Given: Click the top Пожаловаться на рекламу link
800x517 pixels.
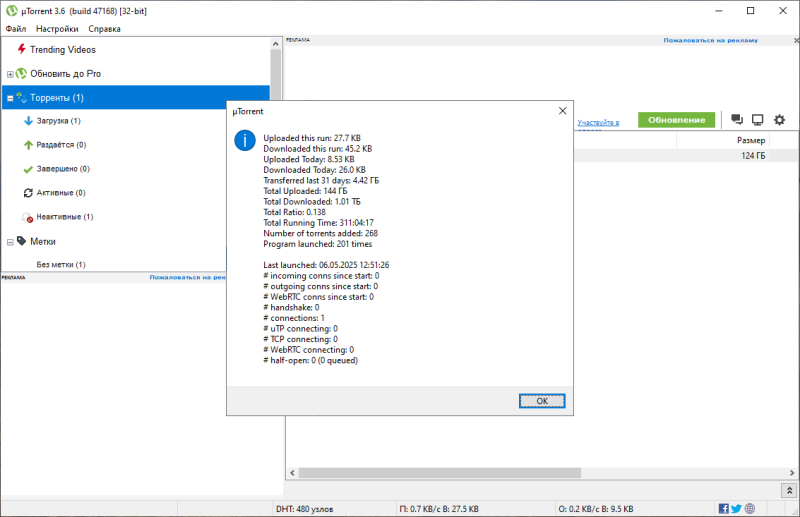Looking at the screenshot, I should (710, 40).
